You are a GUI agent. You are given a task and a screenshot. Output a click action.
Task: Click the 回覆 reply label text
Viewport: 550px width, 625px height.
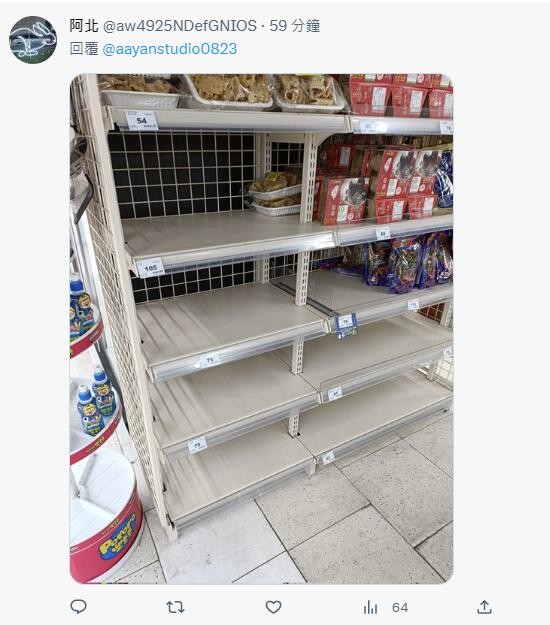(84, 49)
